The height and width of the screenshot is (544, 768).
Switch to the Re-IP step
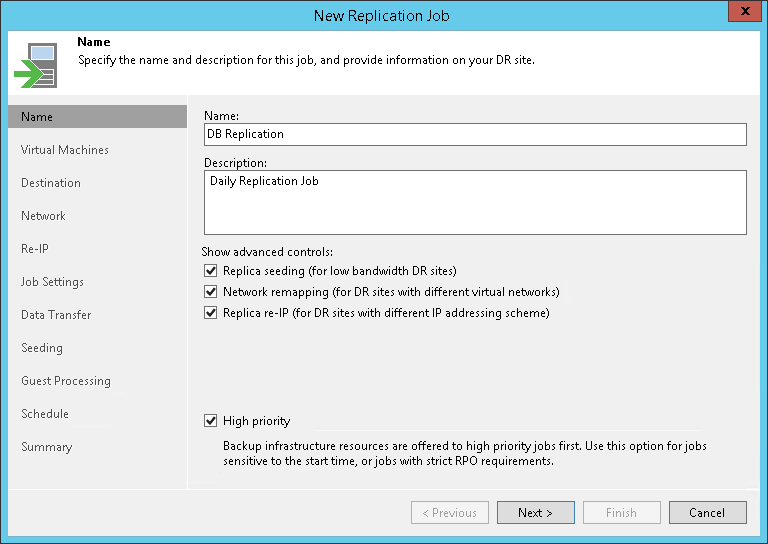coord(35,249)
